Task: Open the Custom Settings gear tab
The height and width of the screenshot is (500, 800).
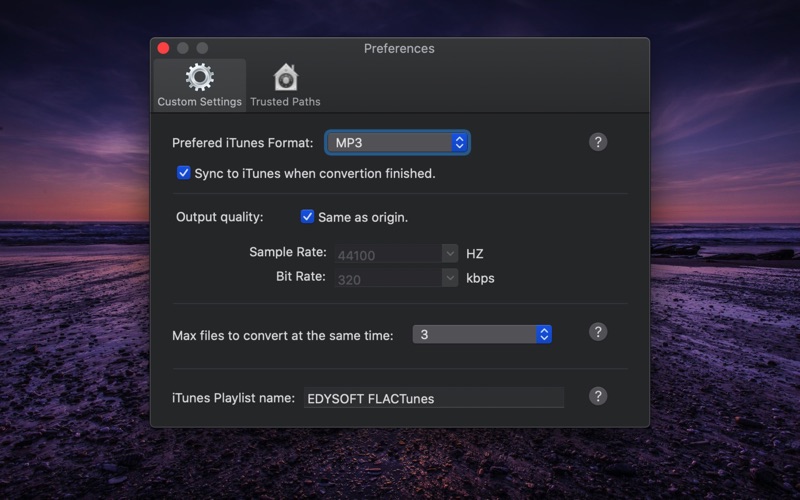Action: point(199,85)
